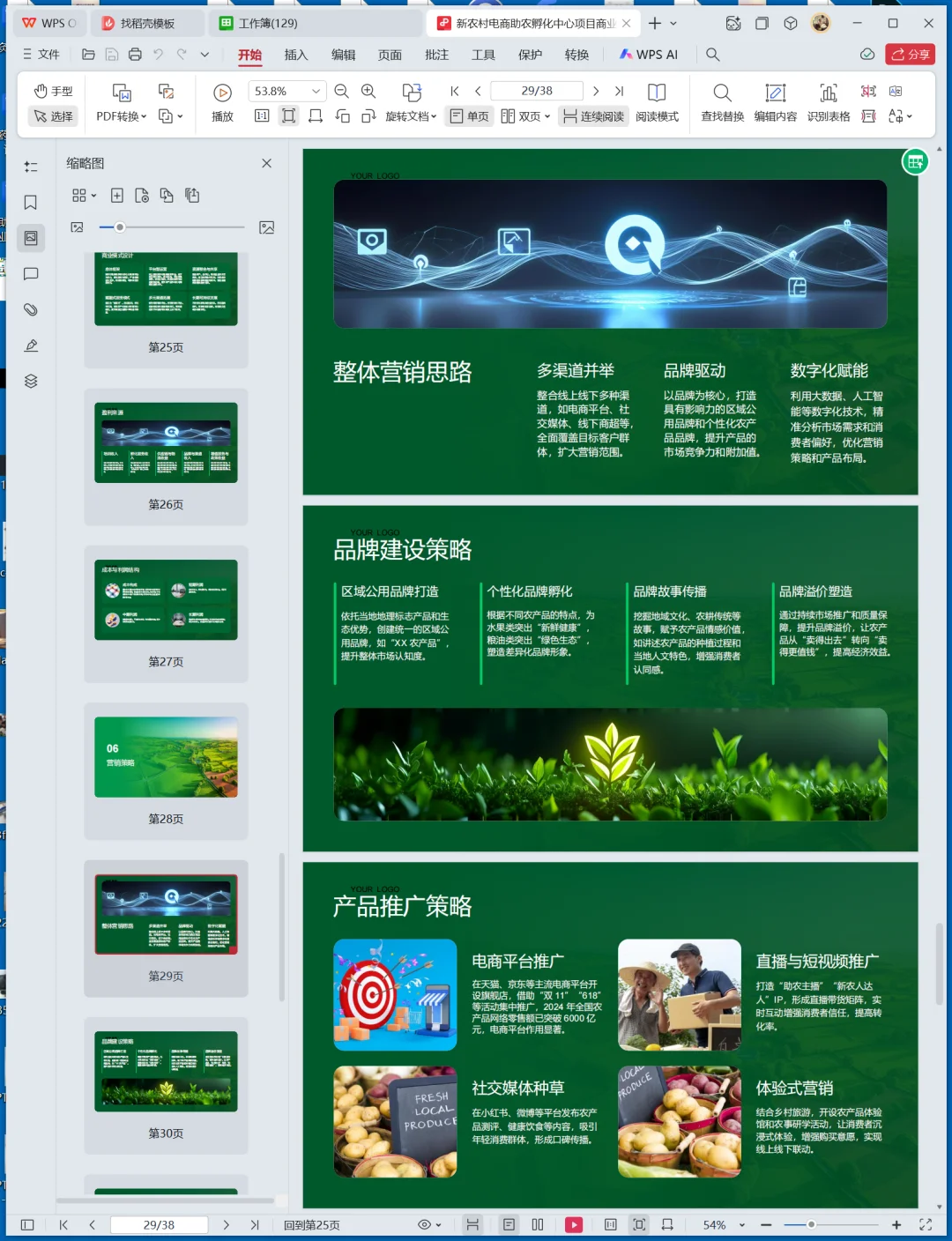Click 回到第25页 in status bar

(x=312, y=1225)
